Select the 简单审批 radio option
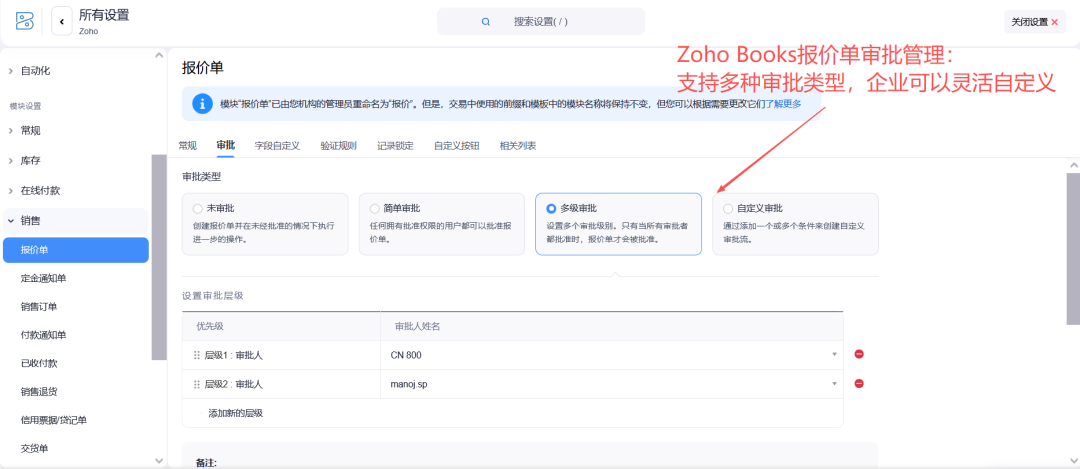 [375, 208]
